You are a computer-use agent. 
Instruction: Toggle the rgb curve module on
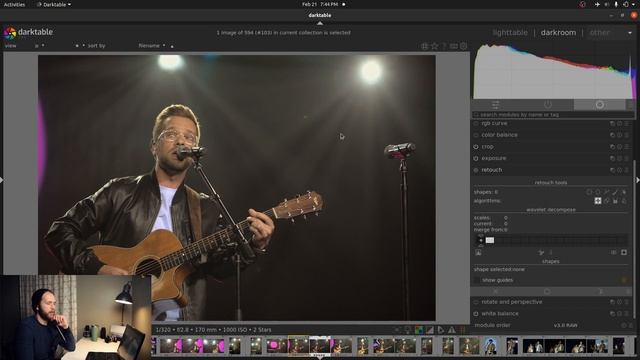point(476,123)
